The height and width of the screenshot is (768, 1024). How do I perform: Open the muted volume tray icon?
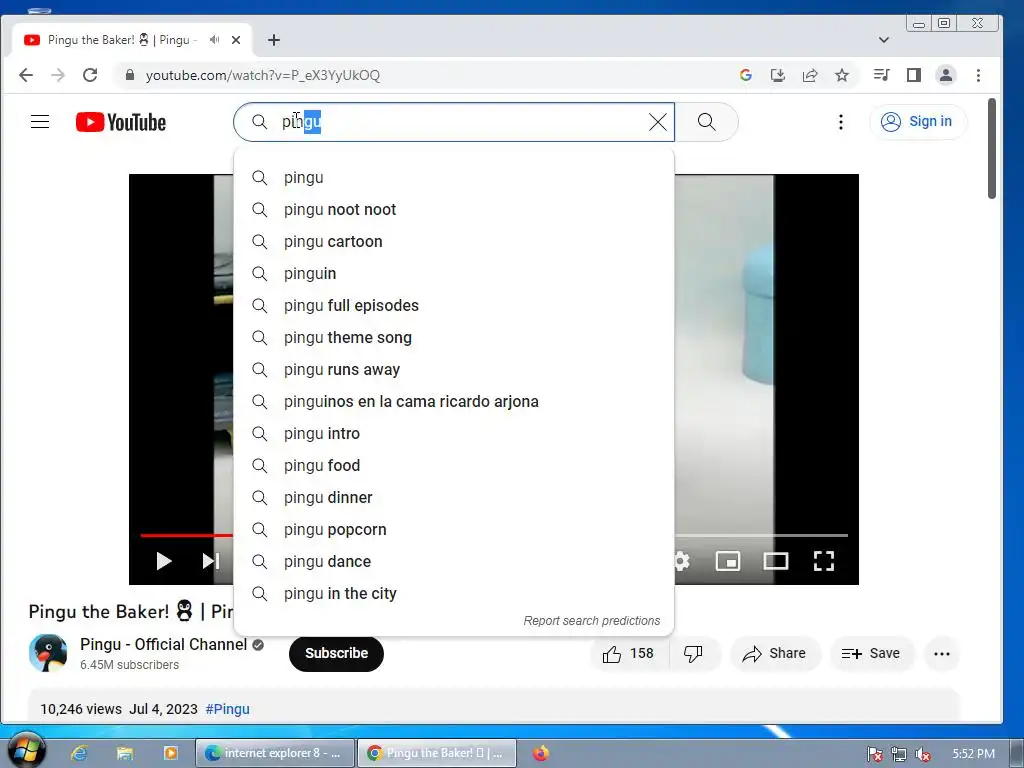tap(923, 754)
